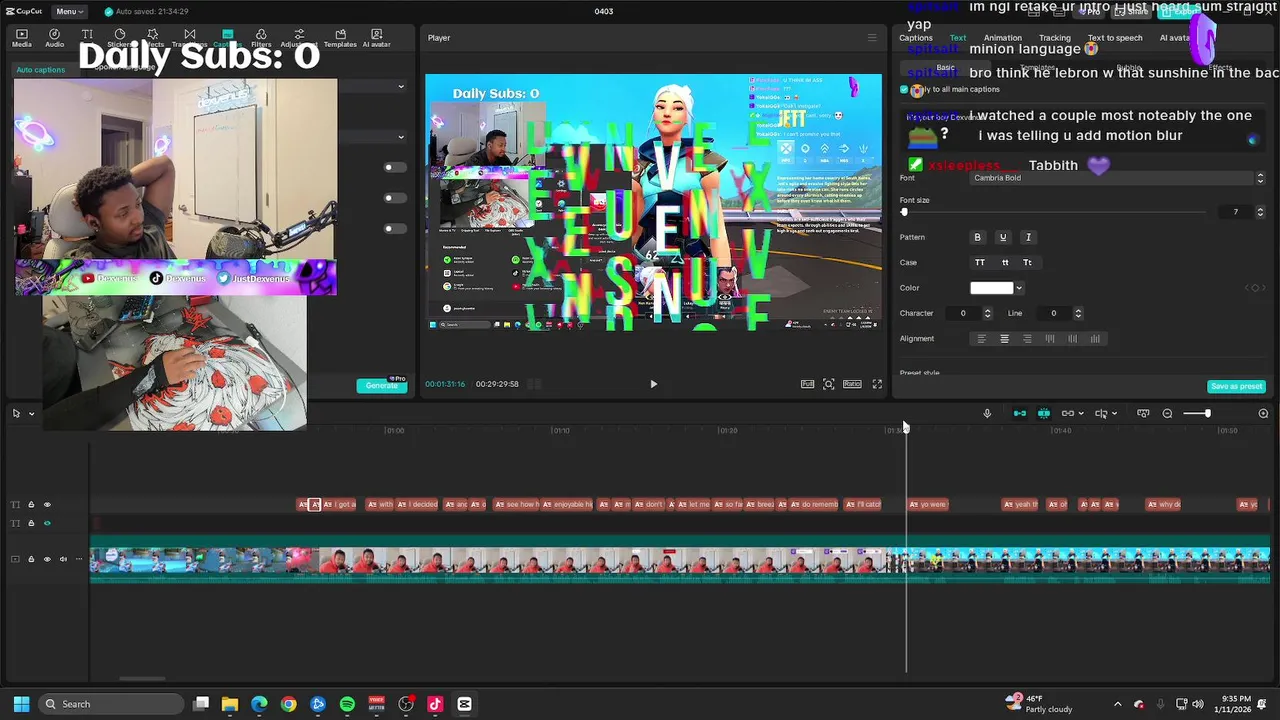Viewport: 1280px width, 720px height.
Task: Click the Save as preset button
Action: pos(1237,386)
